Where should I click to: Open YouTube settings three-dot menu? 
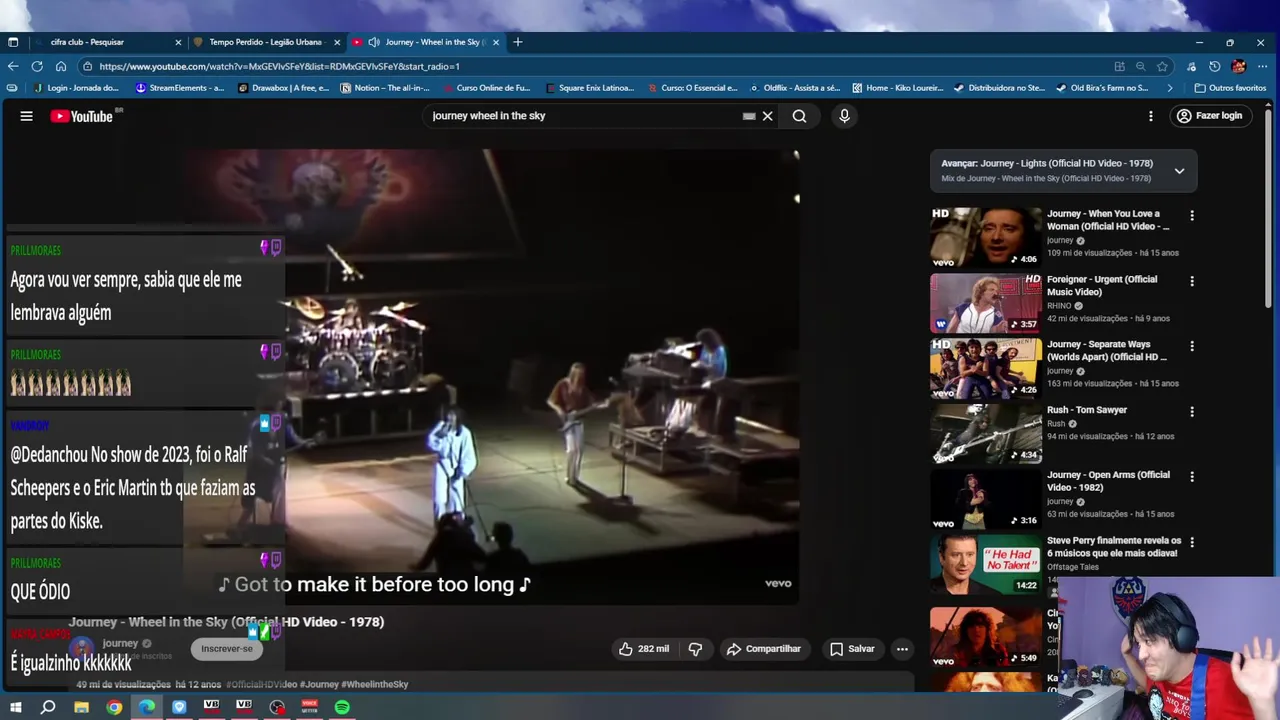[1151, 116]
